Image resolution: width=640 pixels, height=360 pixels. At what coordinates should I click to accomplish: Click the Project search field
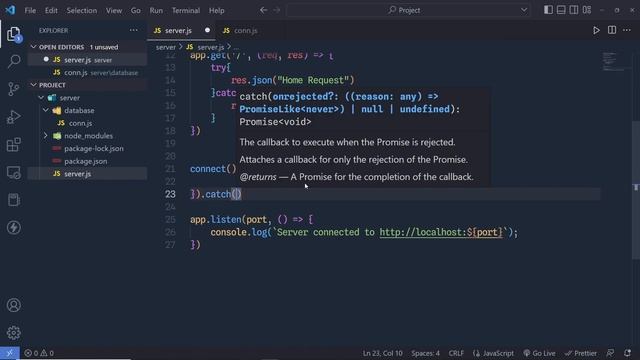pyautogui.click(x=408, y=10)
